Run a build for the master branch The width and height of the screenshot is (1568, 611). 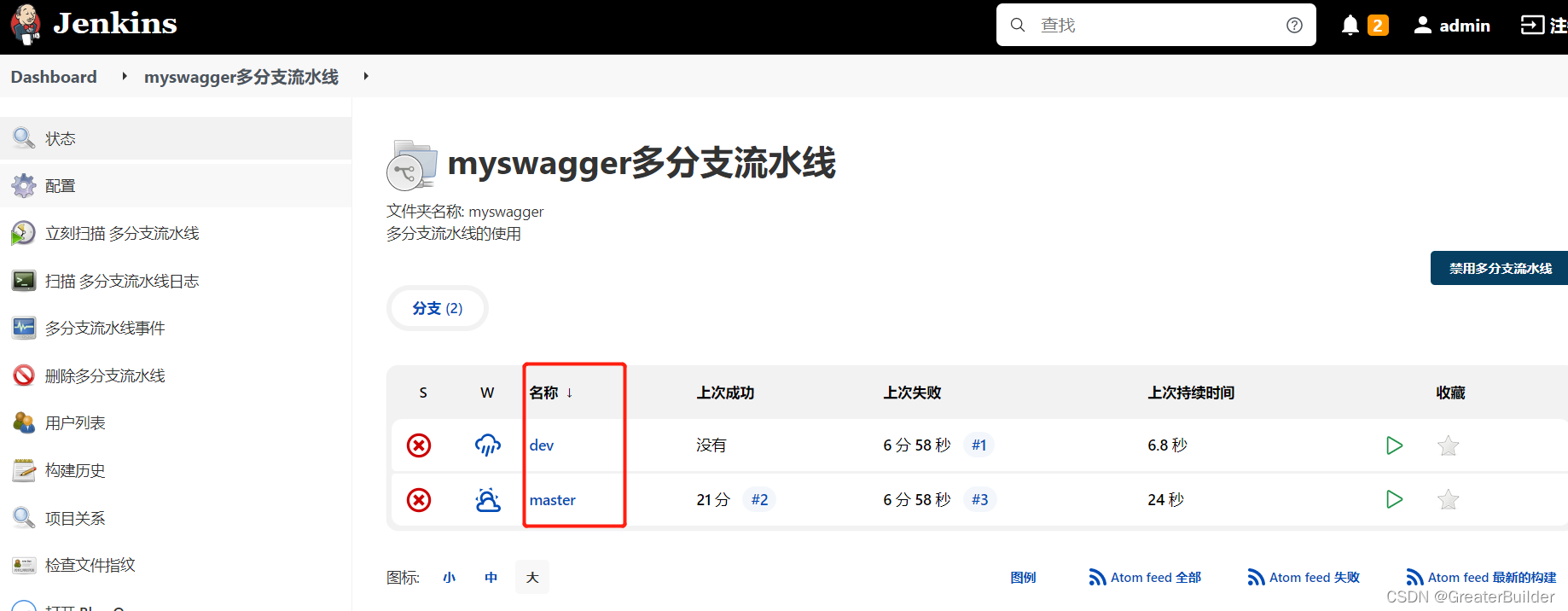1394,499
